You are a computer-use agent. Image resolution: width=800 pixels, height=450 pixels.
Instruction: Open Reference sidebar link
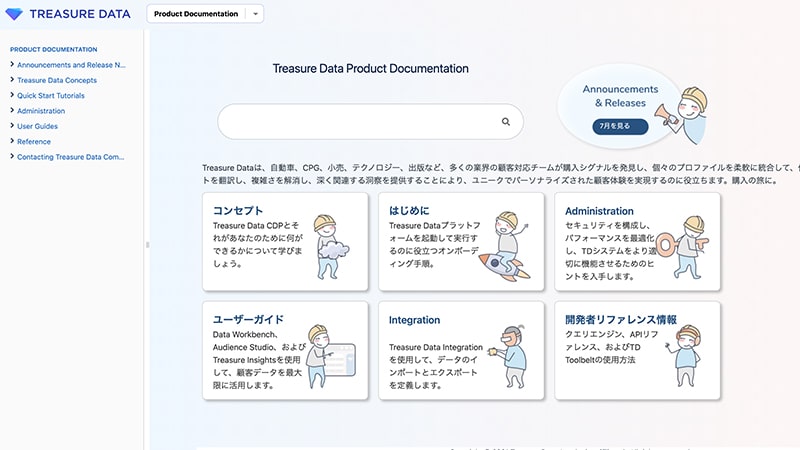[34, 141]
